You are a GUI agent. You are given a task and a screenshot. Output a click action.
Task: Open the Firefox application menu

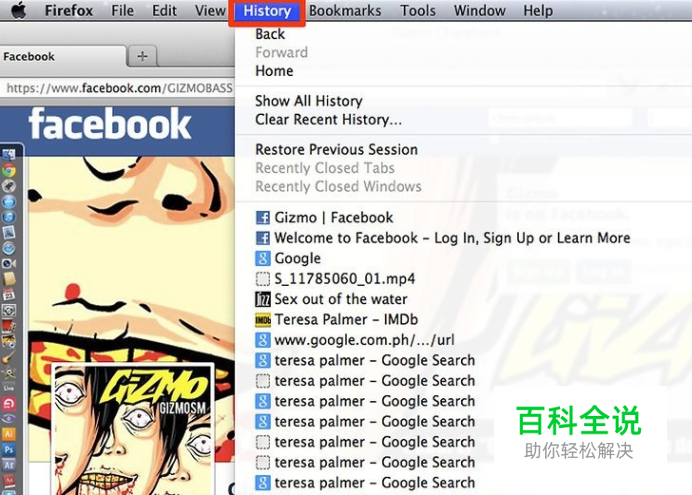pyautogui.click(x=69, y=10)
